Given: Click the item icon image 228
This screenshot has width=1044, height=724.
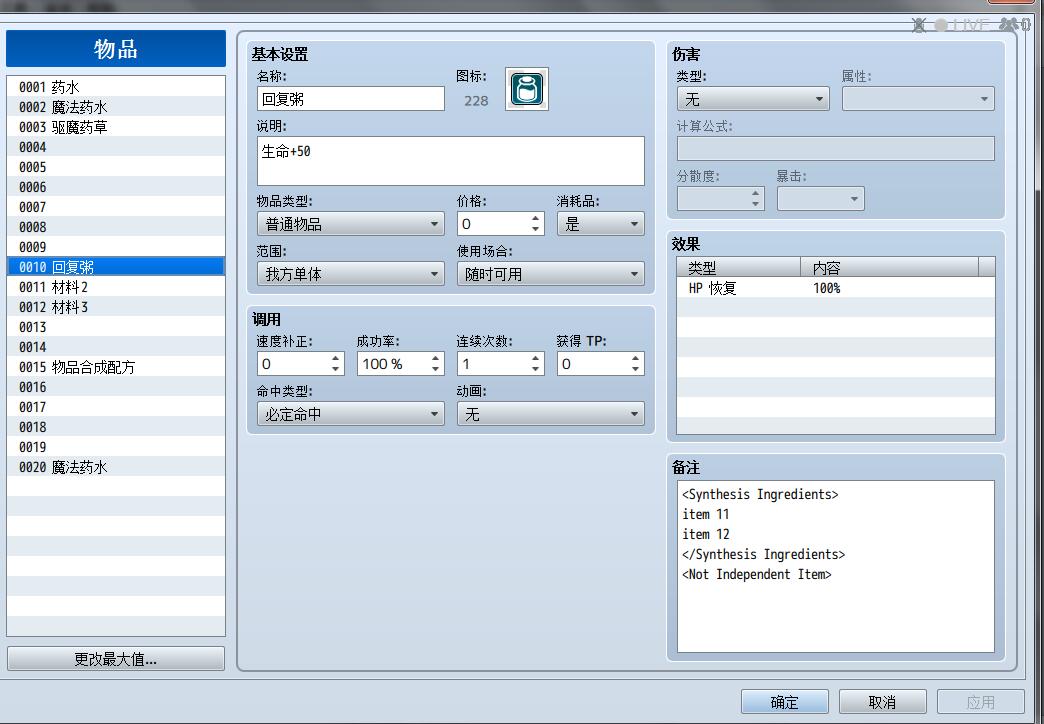Looking at the screenshot, I should pos(527,89).
